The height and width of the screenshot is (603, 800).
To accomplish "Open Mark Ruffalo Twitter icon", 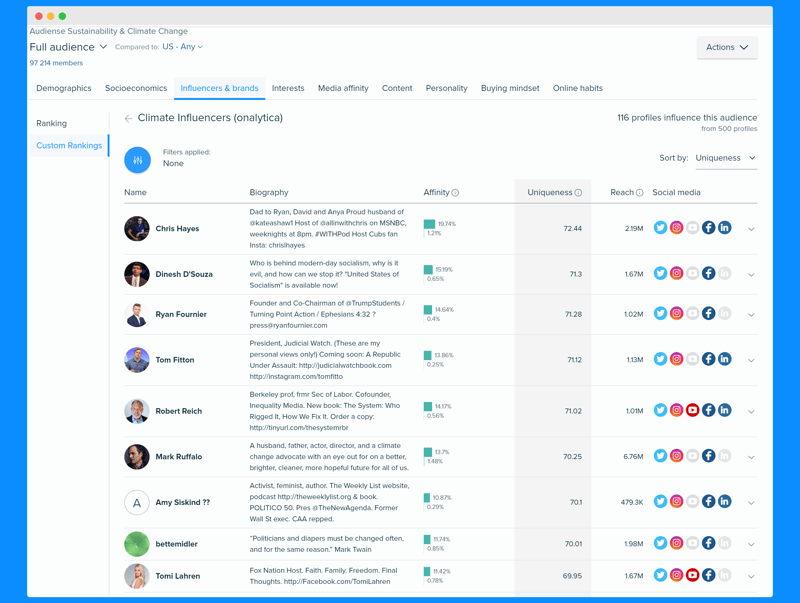I will [660, 456].
